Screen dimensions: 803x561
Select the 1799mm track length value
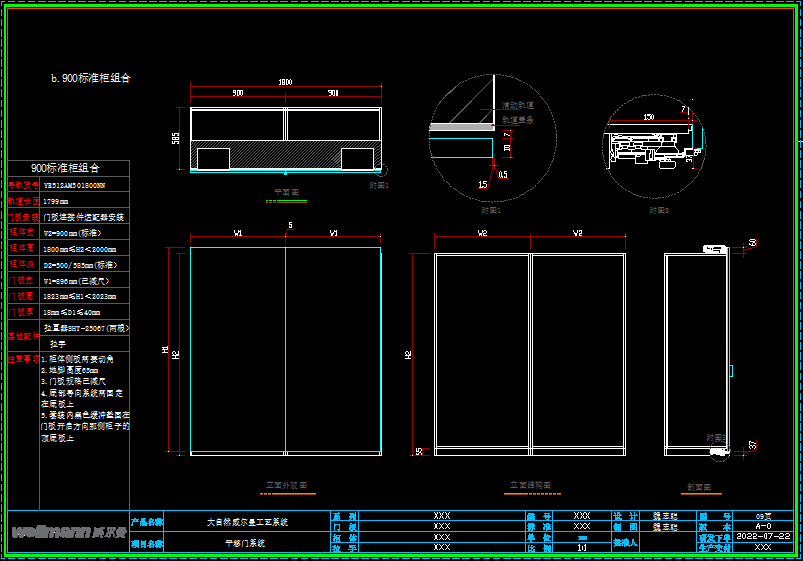point(57,201)
